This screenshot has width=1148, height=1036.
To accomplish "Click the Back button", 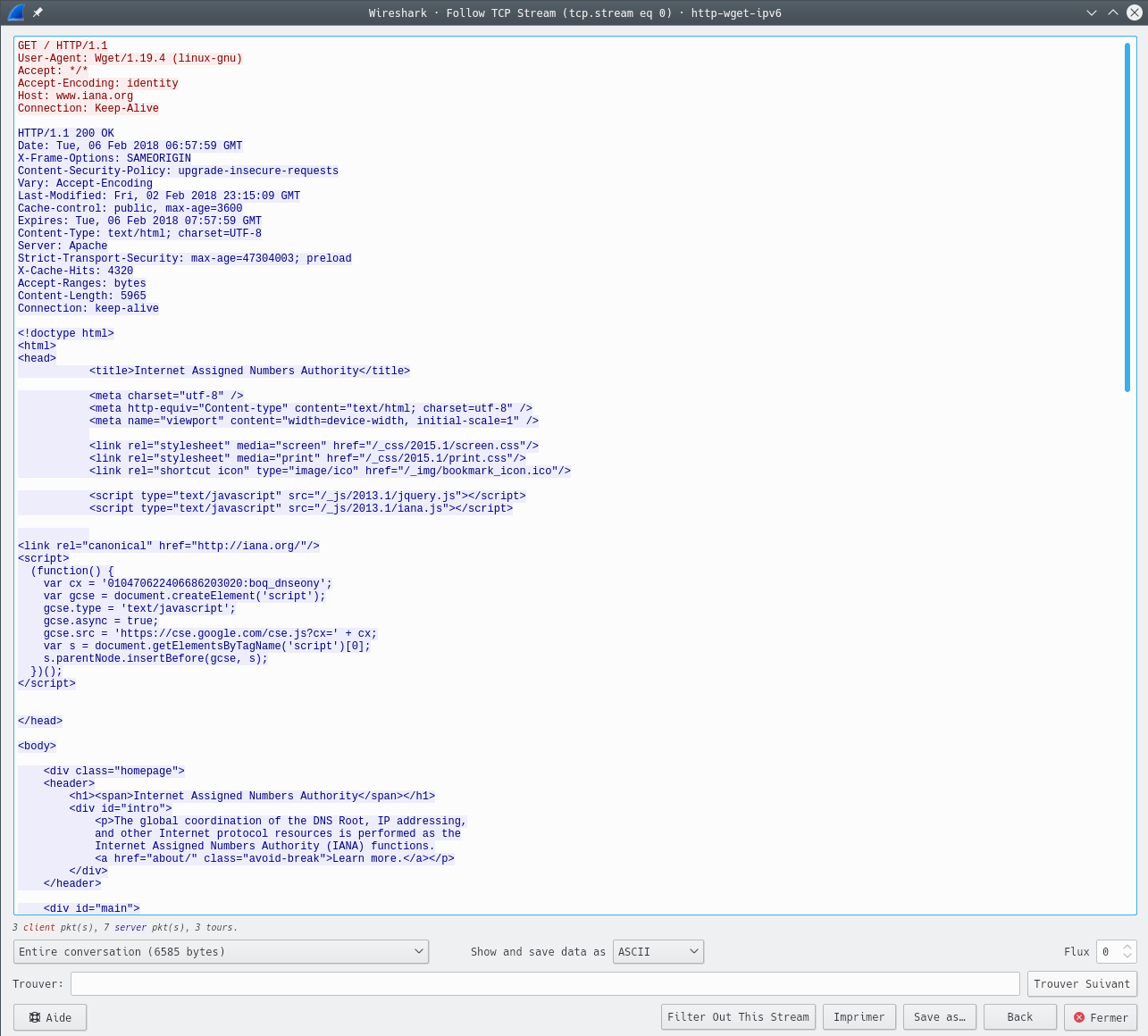I will coord(1020,1017).
